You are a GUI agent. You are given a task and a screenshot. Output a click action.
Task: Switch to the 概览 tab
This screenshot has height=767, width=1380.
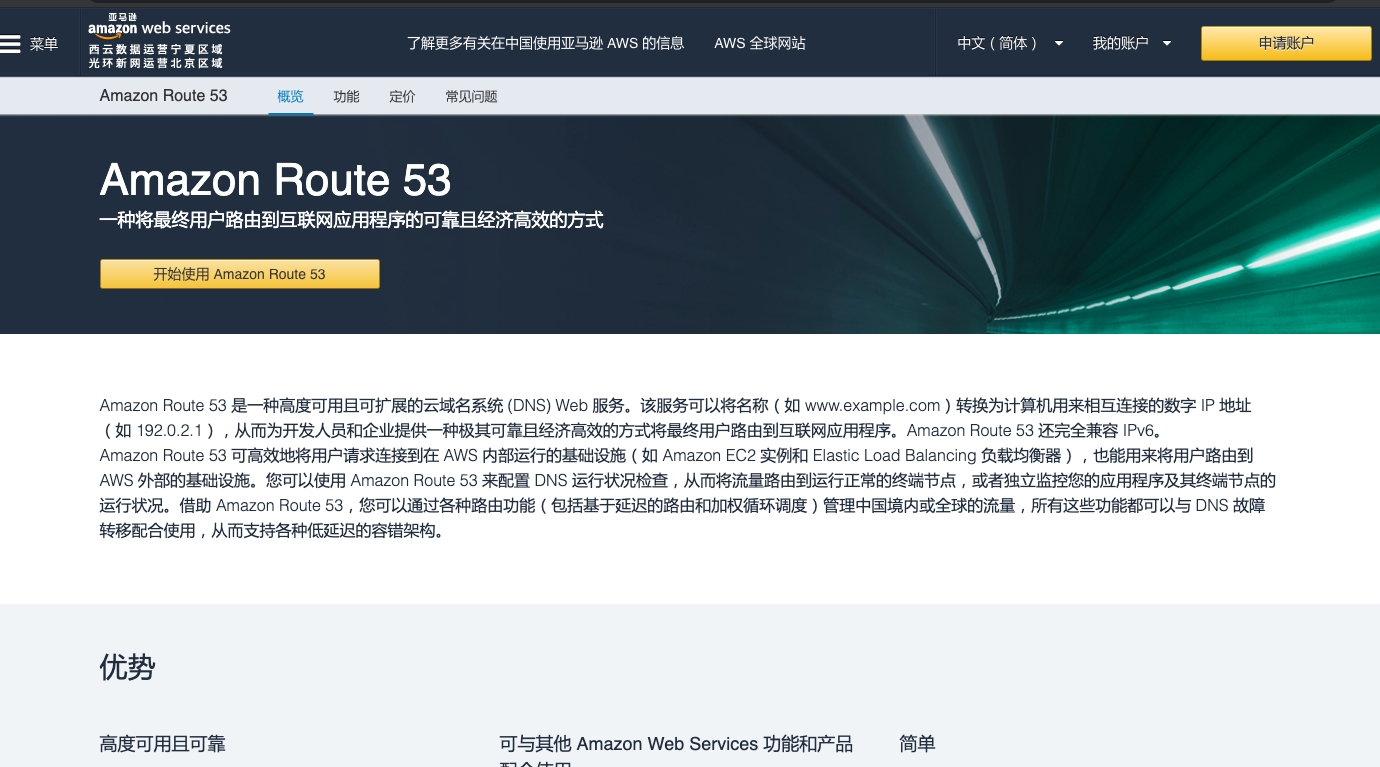coord(290,97)
